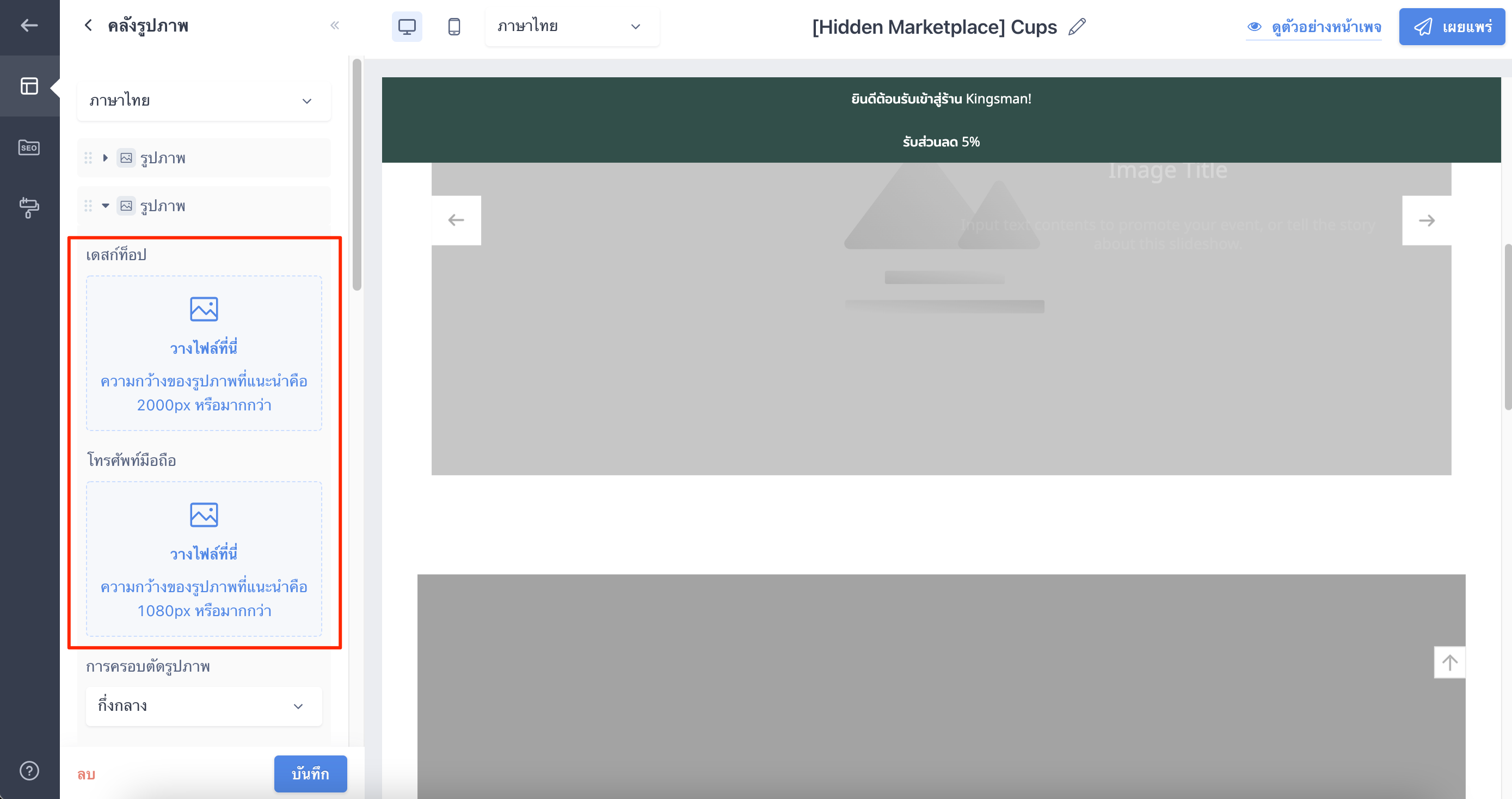Go to previous slide in slideshow
Image resolution: width=1512 pixels, height=799 pixels.
click(x=456, y=220)
